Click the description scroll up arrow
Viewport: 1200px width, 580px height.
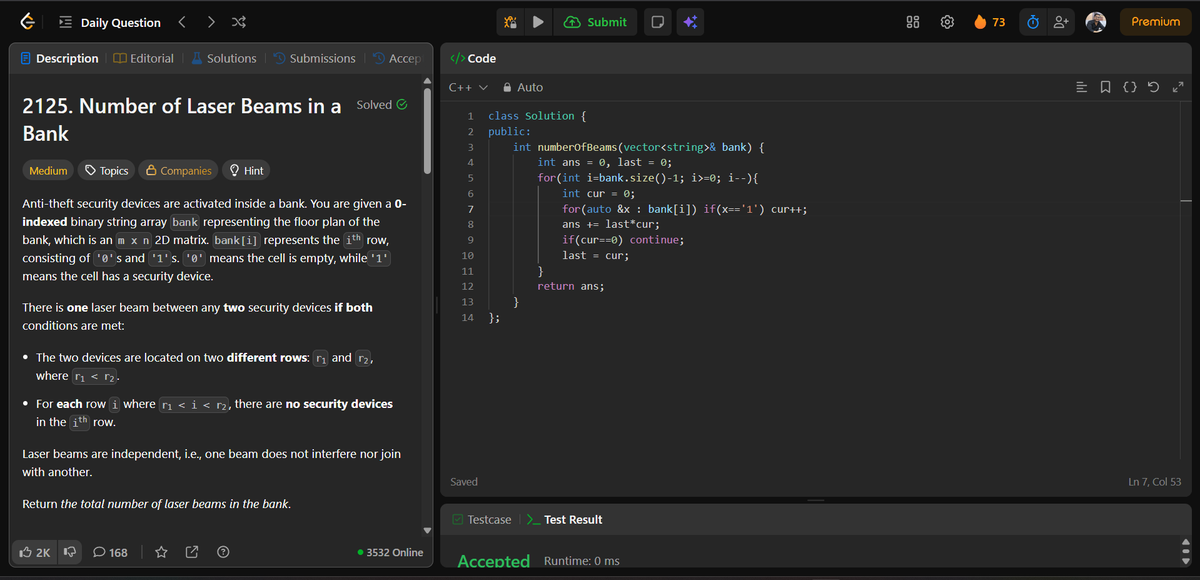click(428, 81)
